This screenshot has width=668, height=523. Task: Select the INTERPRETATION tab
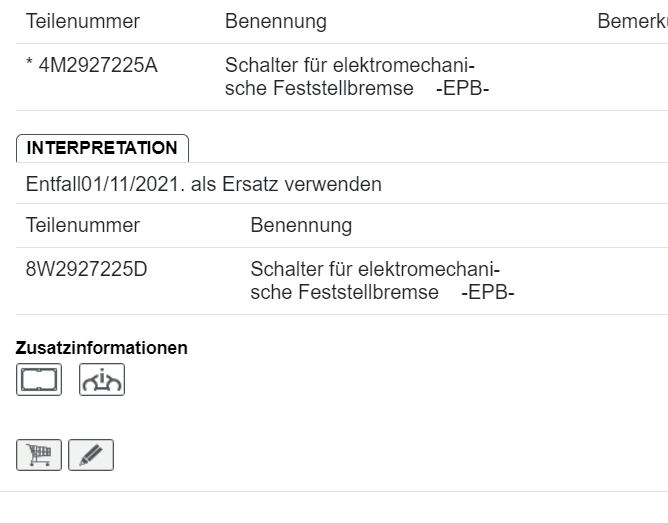pos(102,148)
